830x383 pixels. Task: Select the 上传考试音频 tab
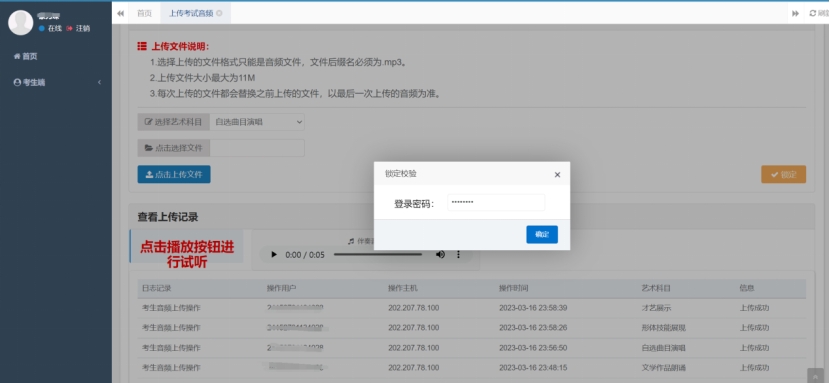click(191, 14)
